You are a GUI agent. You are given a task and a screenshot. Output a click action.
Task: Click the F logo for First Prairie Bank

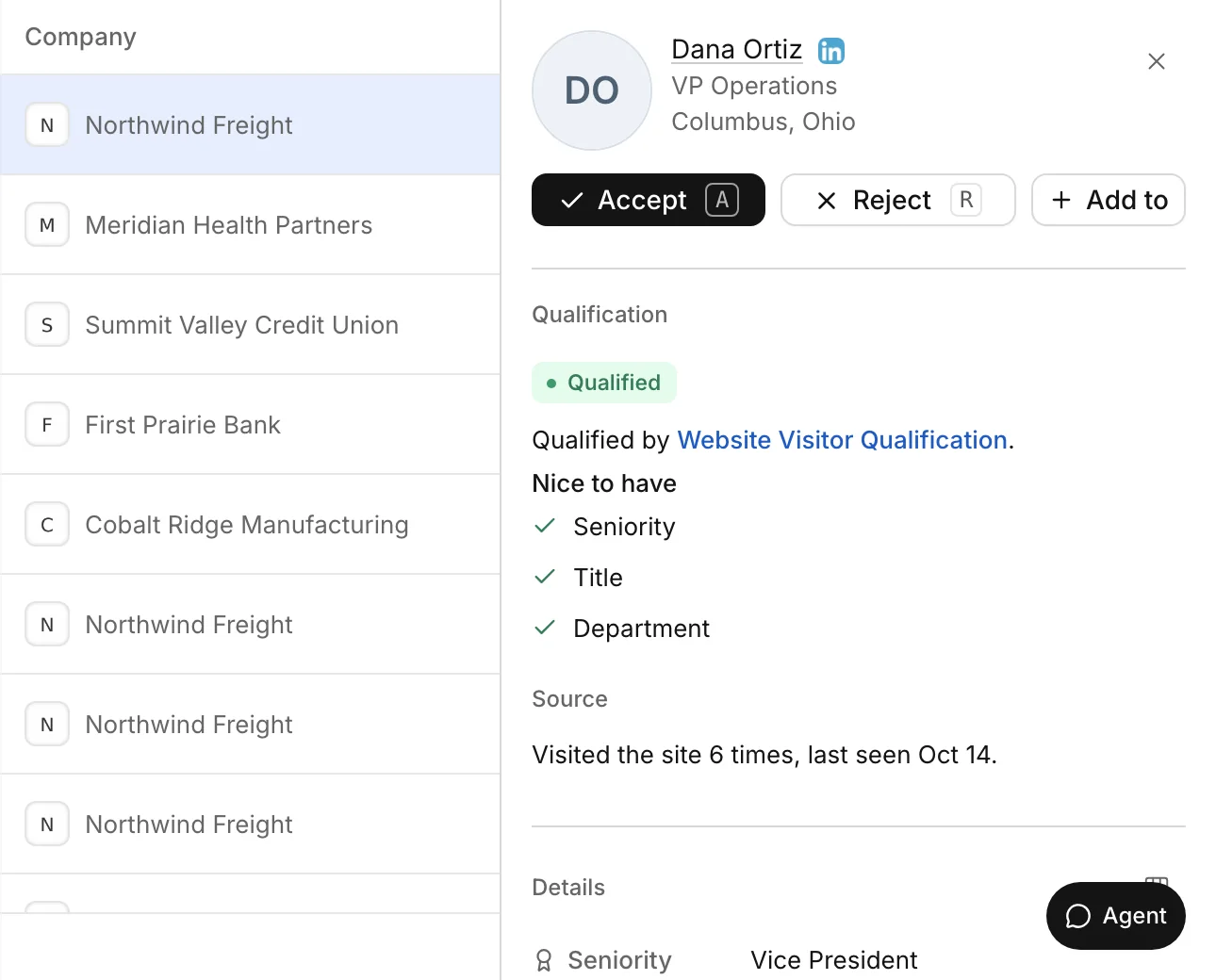pos(47,425)
